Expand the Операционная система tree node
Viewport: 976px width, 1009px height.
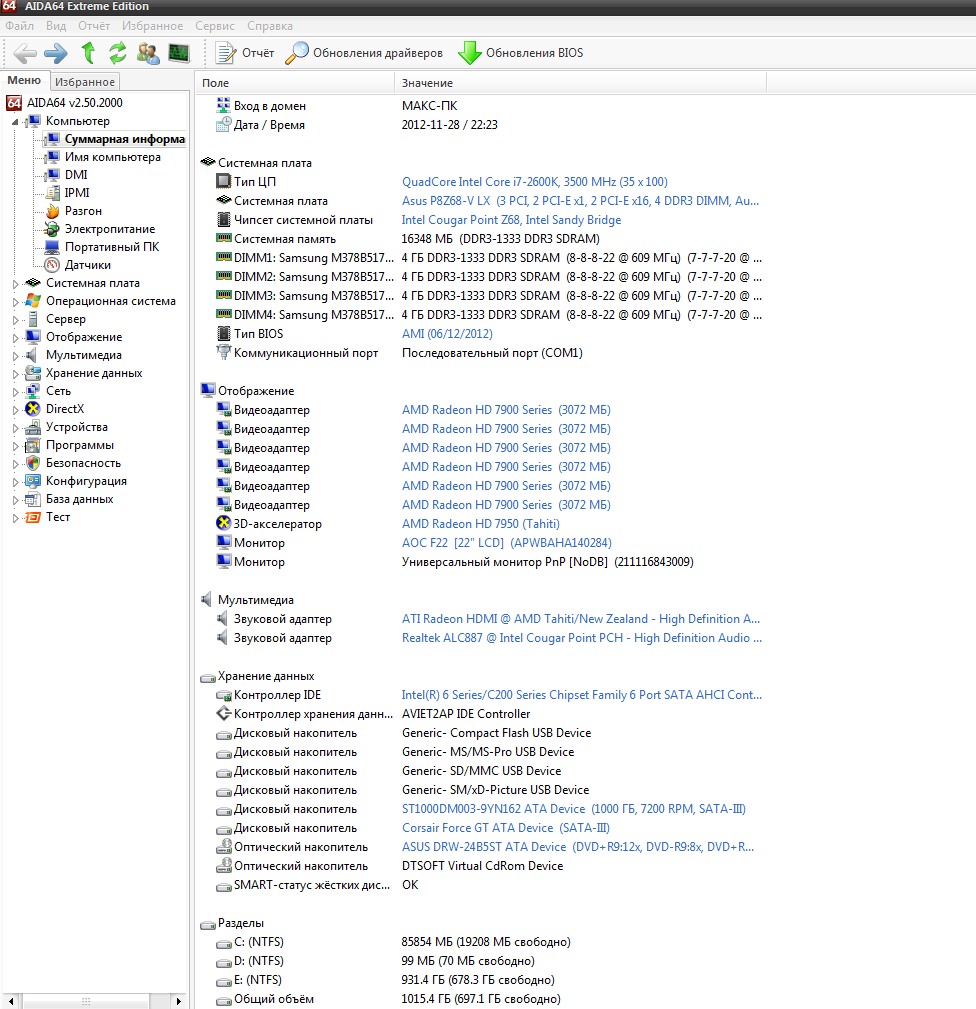point(15,301)
